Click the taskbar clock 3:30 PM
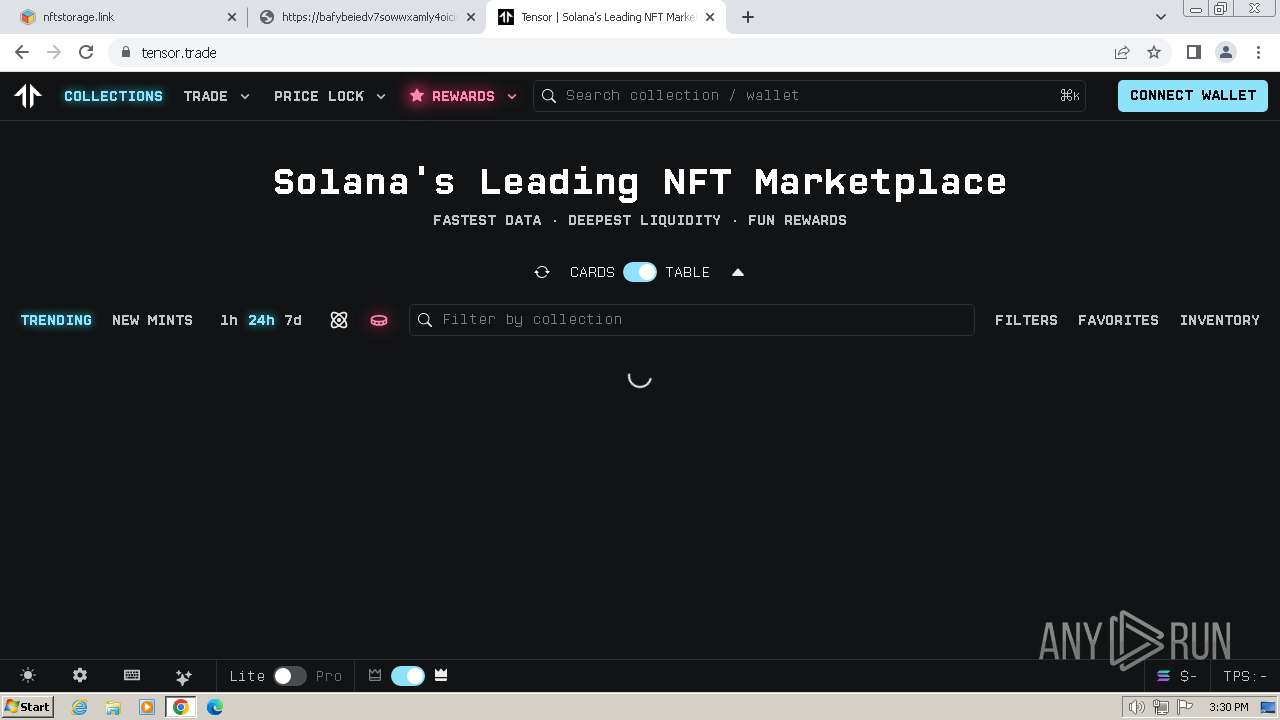This screenshot has width=1280, height=720. (x=1228, y=707)
